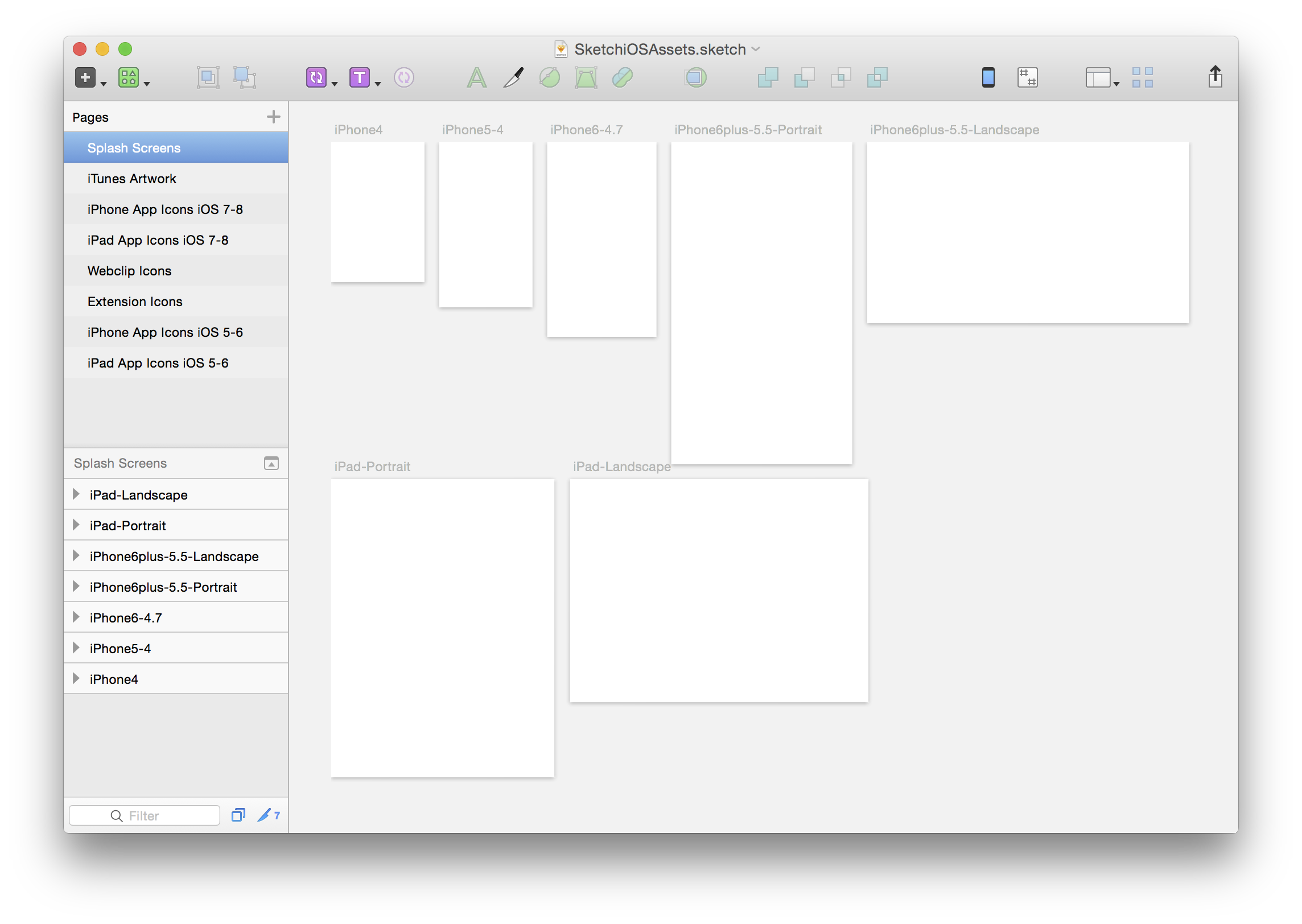Add a new page with plus button

point(273,117)
